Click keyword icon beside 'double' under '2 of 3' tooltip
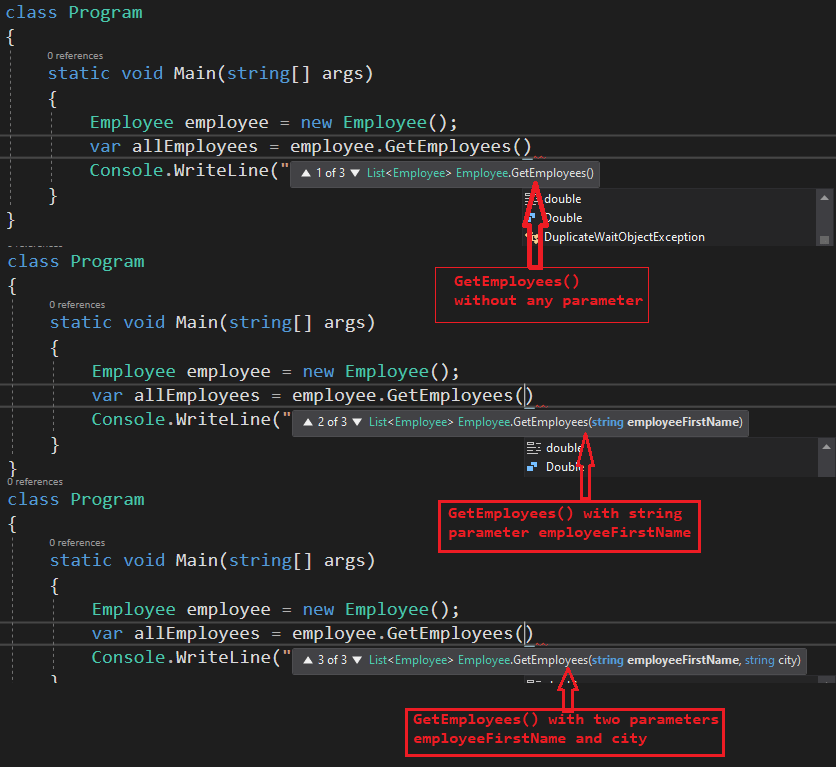Viewport: 836px width, 767px height. [533, 448]
